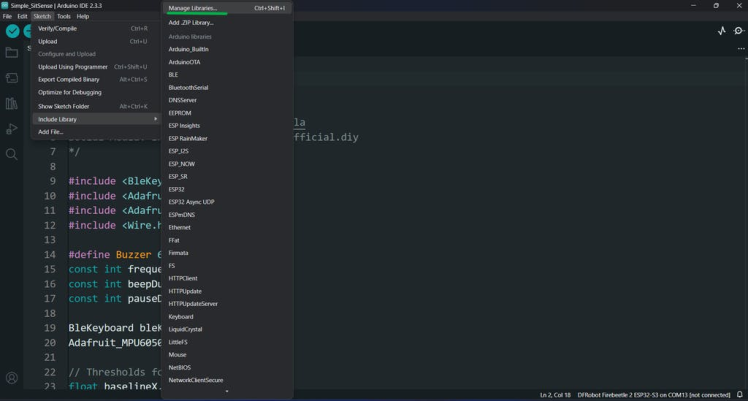This screenshot has height=401, width=748.
Task: Click Add .ZIP Library... entry
Action: 227,22
